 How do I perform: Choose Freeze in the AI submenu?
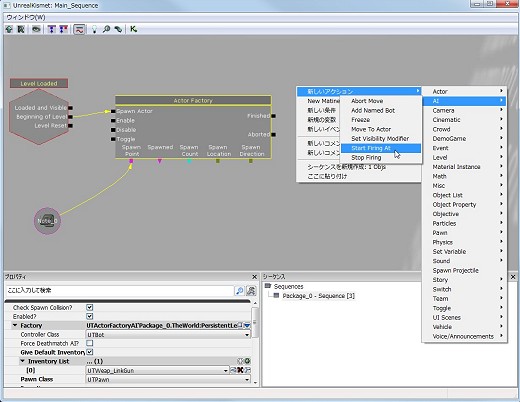pyautogui.click(x=381, y=120)
